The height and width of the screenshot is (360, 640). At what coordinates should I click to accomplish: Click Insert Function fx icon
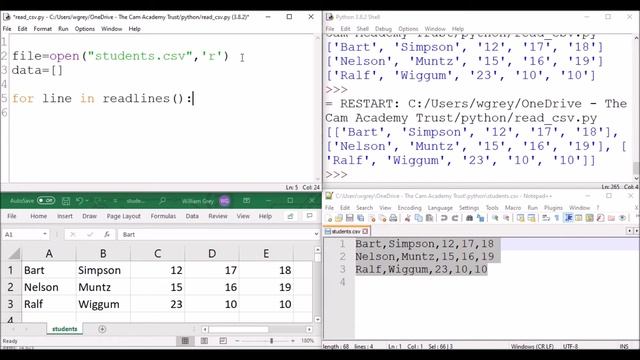pyautogui.click(x=107, y=234)
